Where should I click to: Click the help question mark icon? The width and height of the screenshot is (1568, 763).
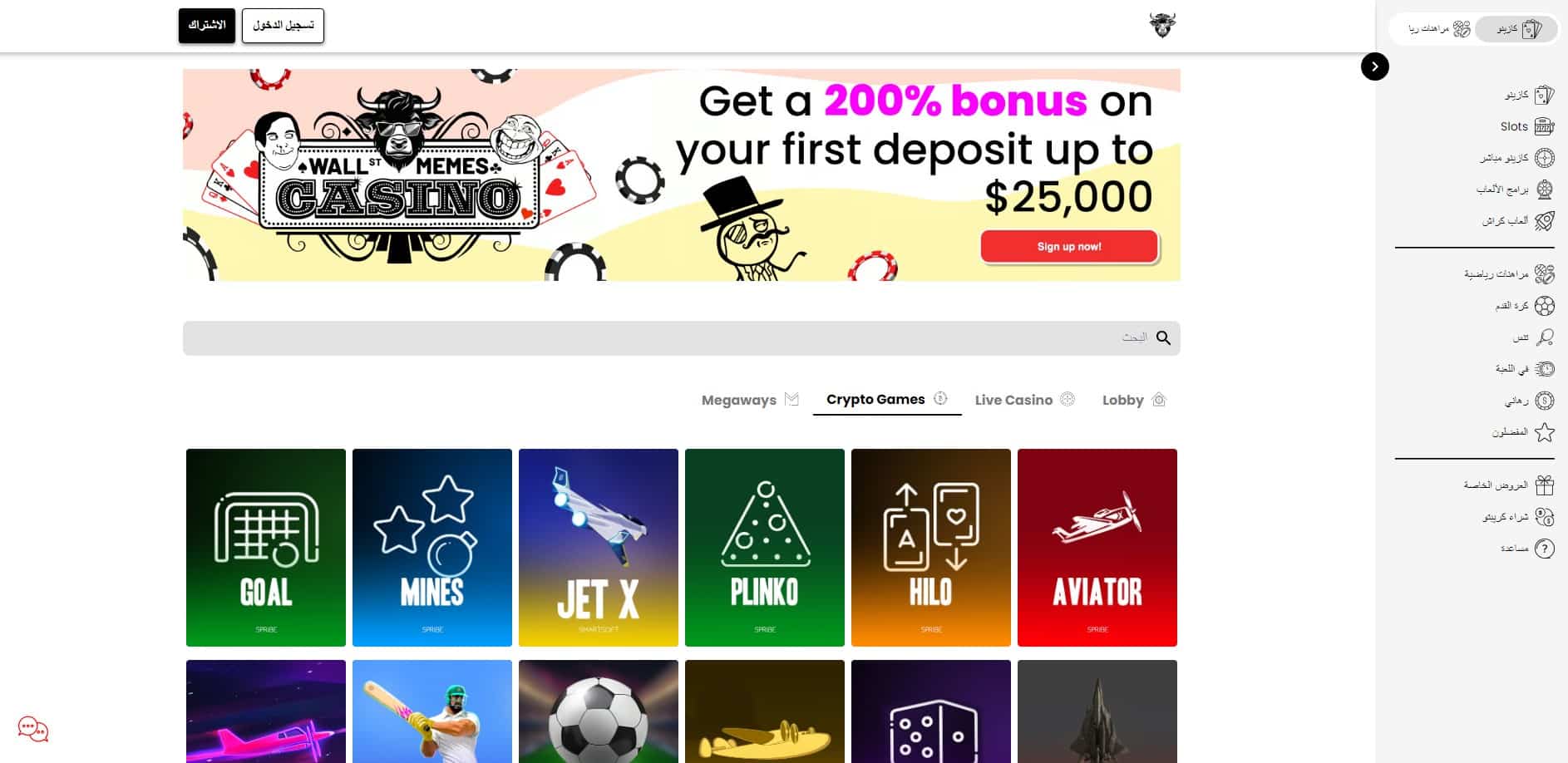(1544, 549)
